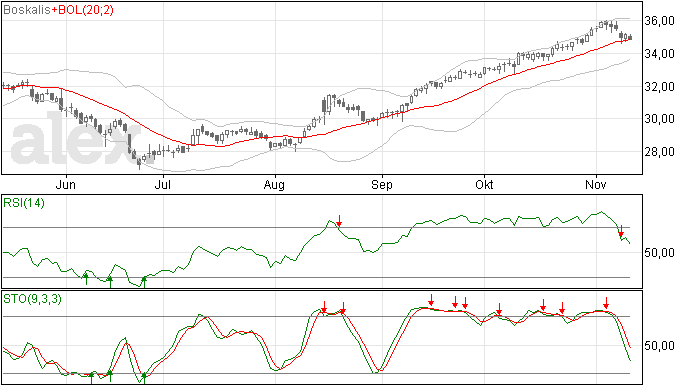Click the 36,00 price axis value
The height and width of the screenshot is (387, 690).
tap(659, 21)
